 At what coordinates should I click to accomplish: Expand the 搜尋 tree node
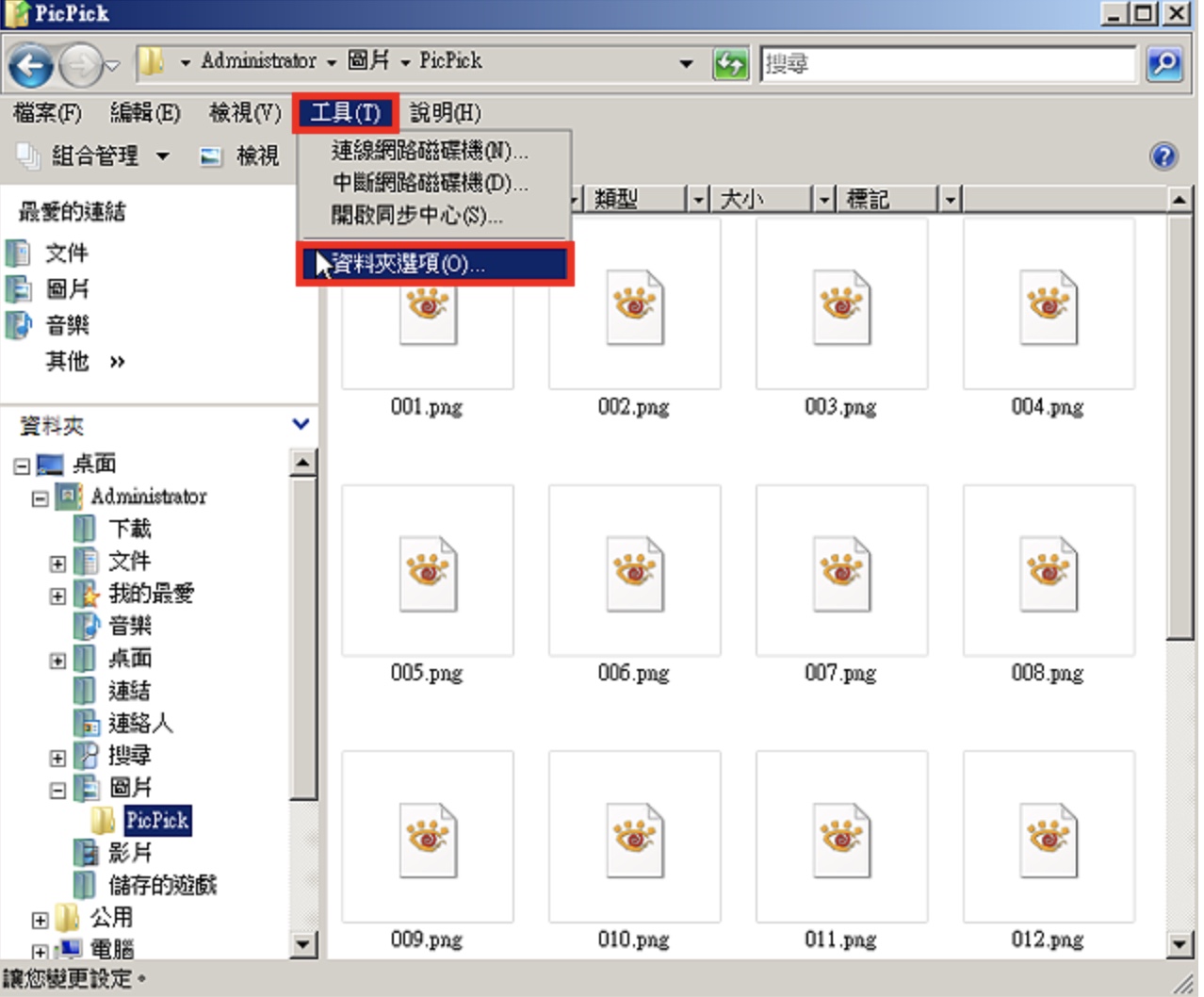coord(57,758)
